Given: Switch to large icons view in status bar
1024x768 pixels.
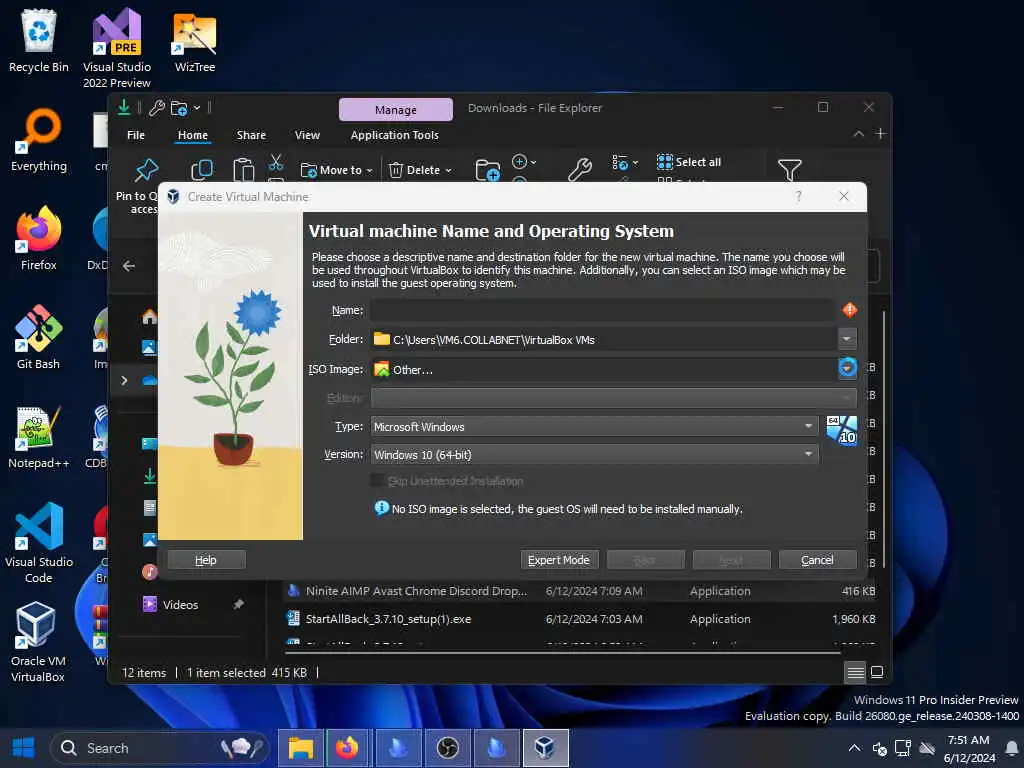Looking at the screenshot, I should coord(877,672).
